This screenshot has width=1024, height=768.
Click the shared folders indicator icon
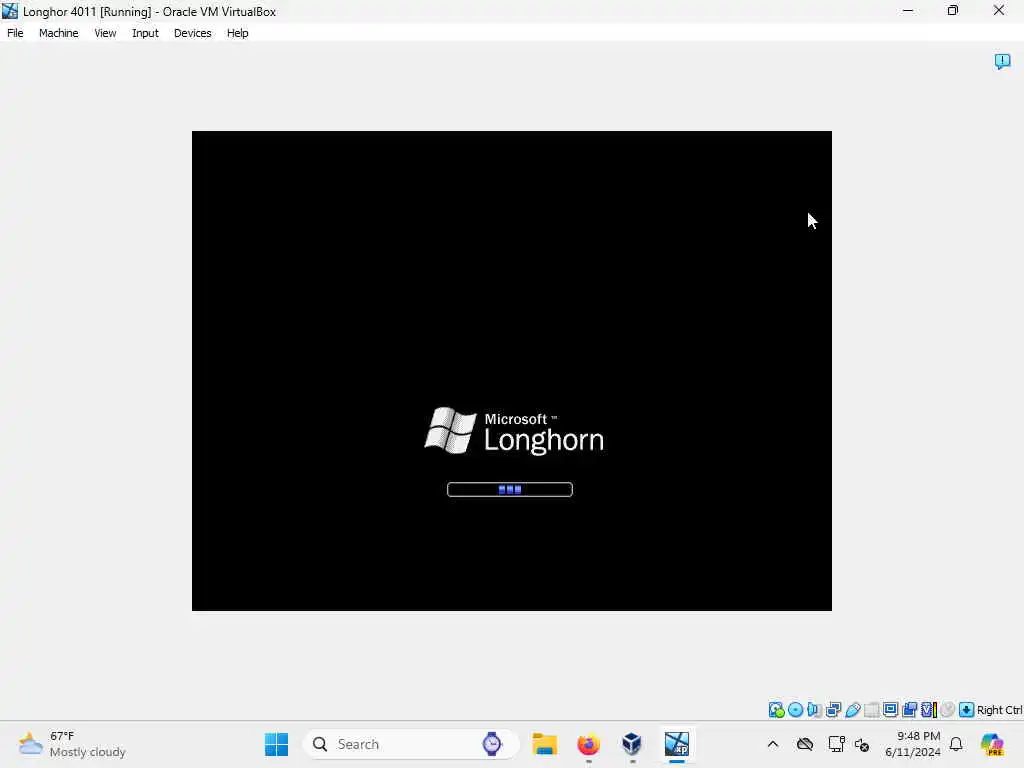[x=872, y=710]
